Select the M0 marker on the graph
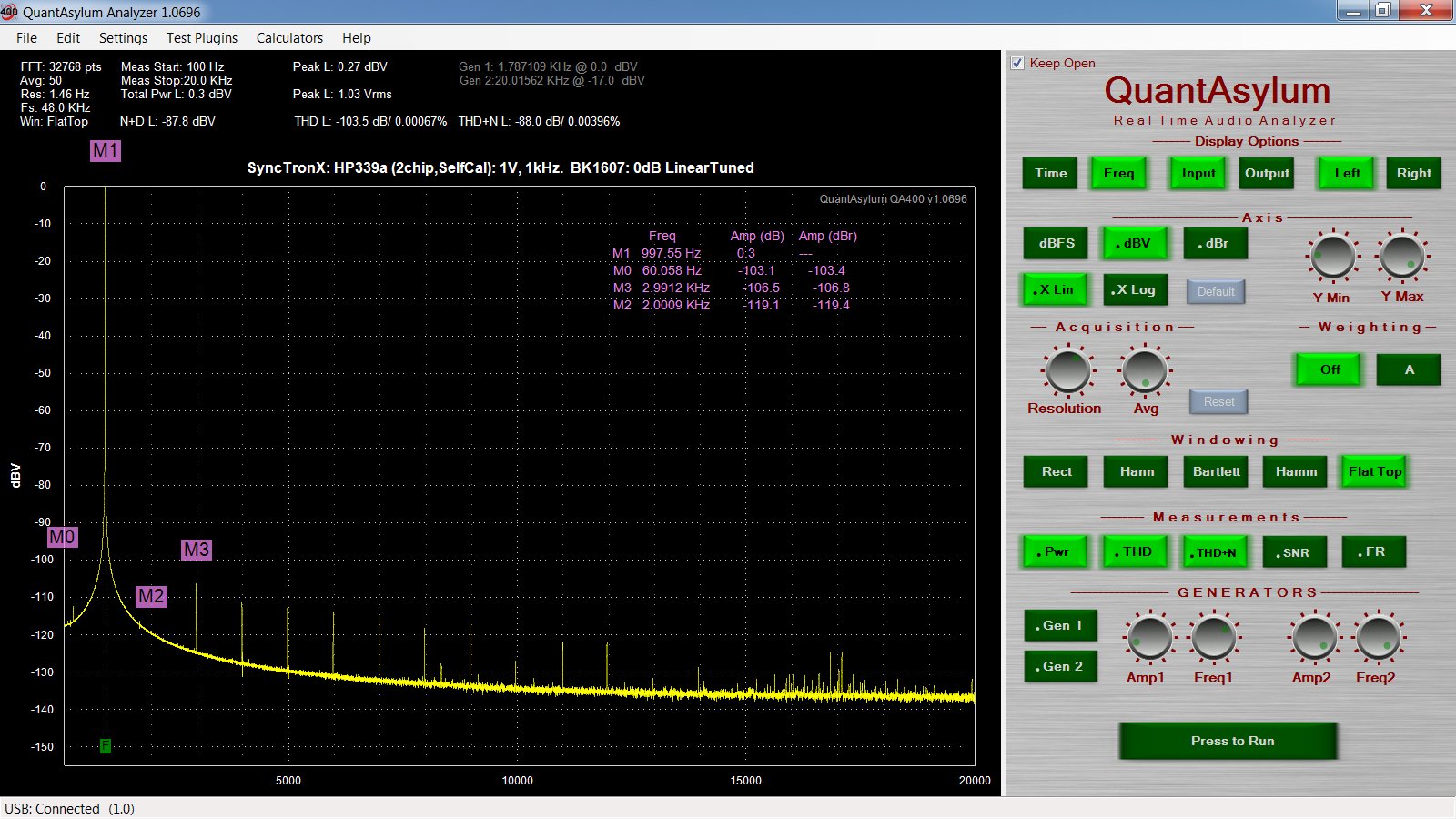 pos(62,537)
